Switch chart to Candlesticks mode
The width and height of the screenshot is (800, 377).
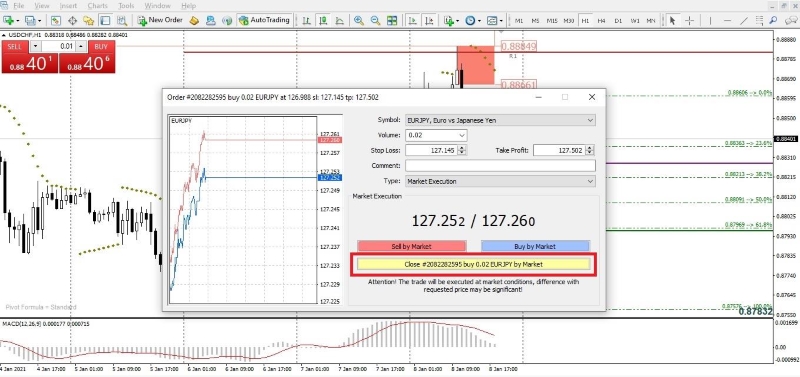(x=322, y=20)
